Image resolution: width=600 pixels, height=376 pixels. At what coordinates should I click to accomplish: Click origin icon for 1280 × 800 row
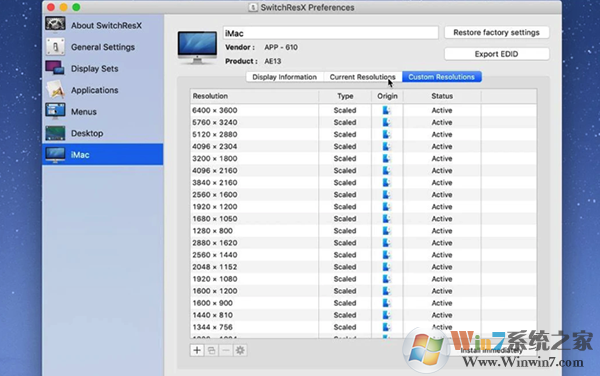pyautogui.click(x=386, y=231)
